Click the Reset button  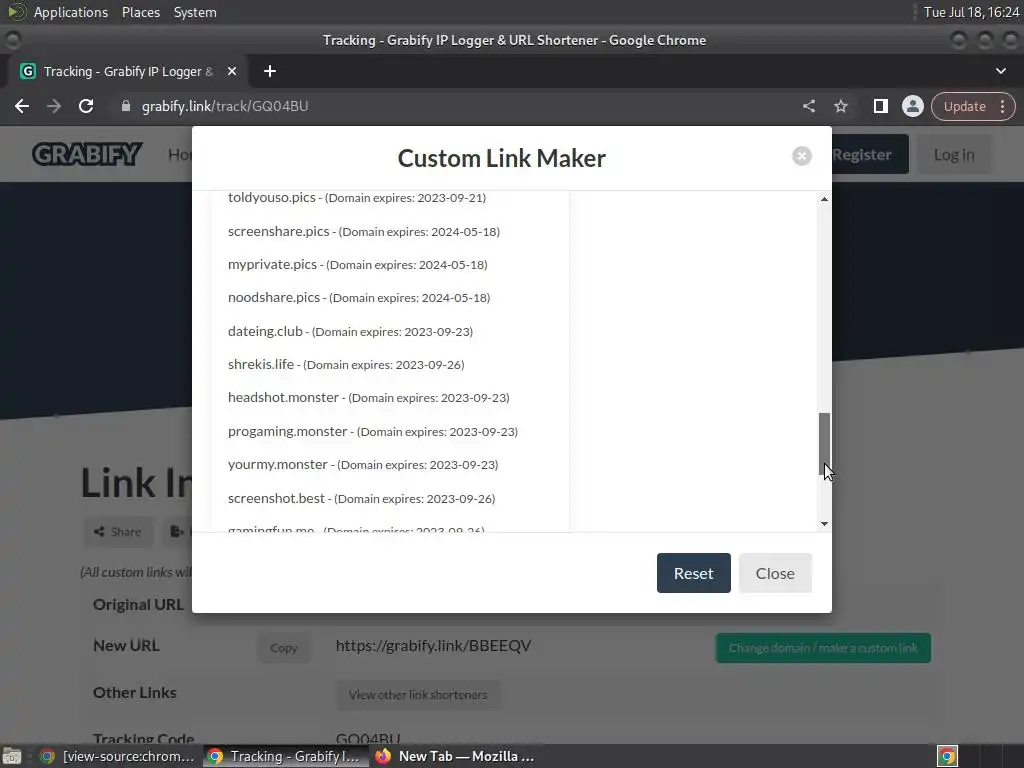694,573
